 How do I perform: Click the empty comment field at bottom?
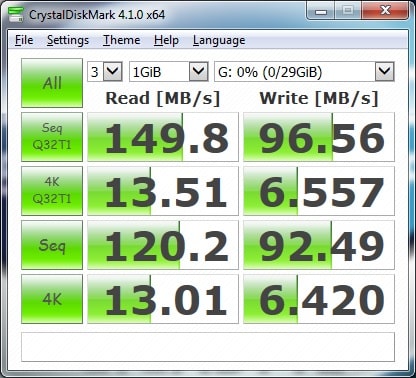click(x=208, y=347)
